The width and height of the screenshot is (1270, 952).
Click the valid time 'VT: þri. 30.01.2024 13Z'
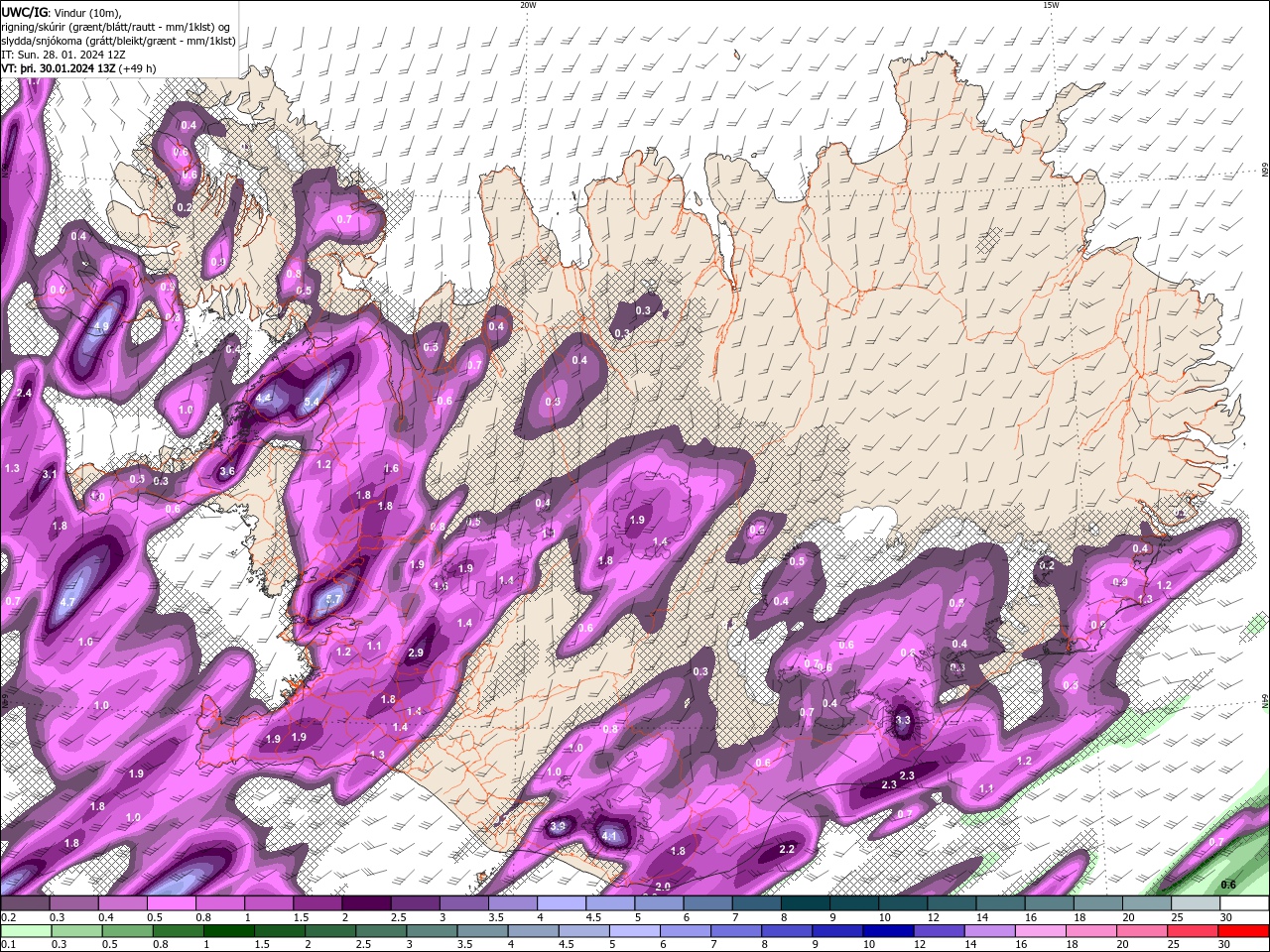coord(58,68)
